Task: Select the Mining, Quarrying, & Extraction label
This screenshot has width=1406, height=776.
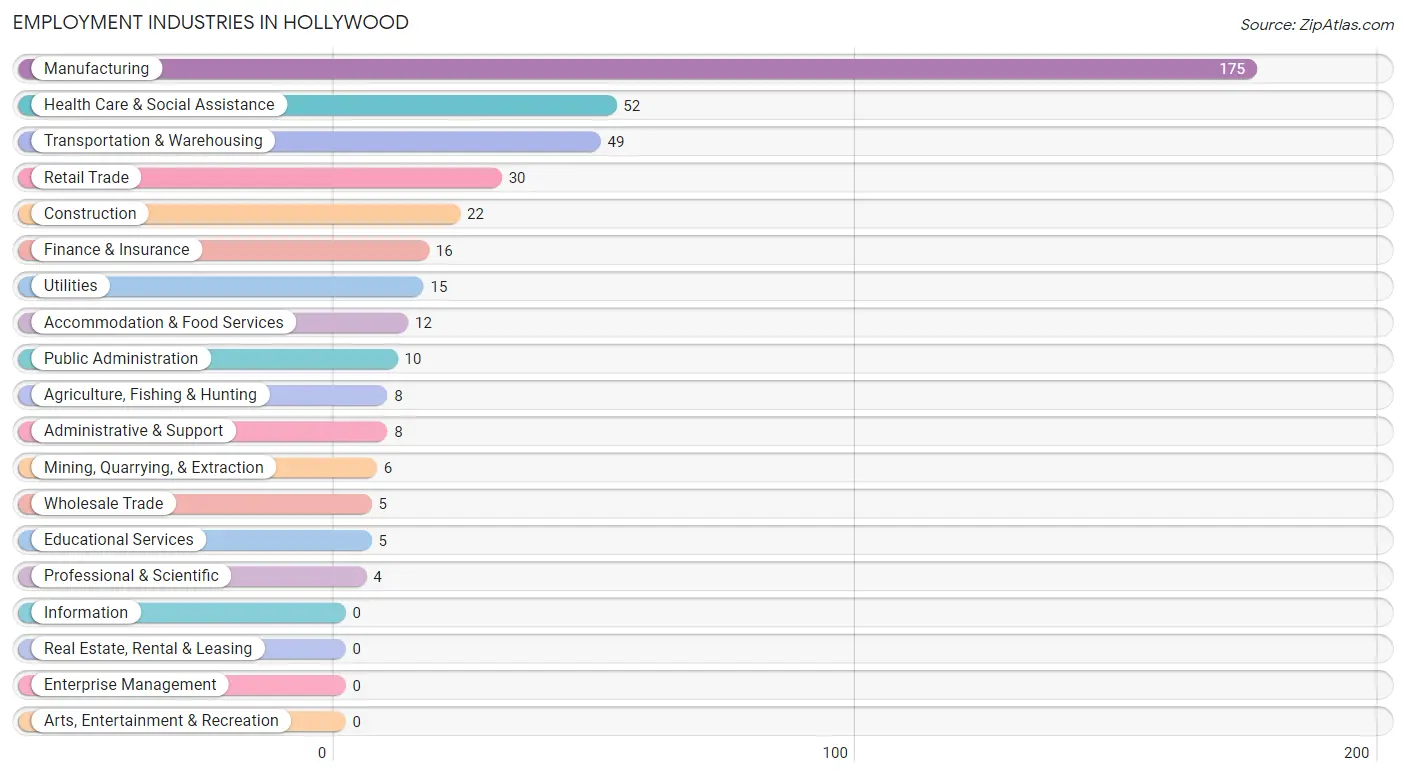Action: click(154, 468)
